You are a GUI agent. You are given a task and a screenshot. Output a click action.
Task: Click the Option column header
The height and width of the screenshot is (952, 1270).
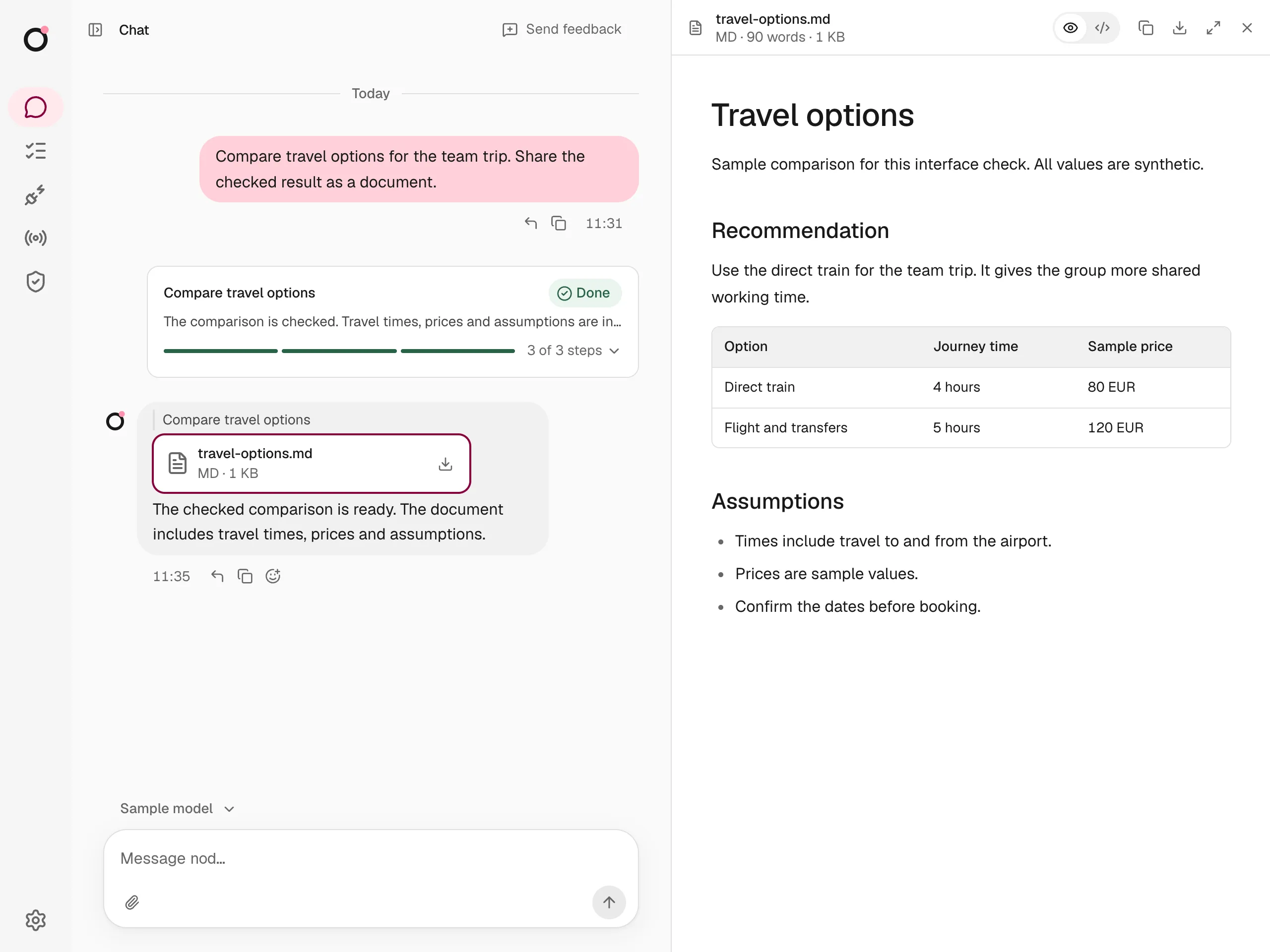coord(745,346)
